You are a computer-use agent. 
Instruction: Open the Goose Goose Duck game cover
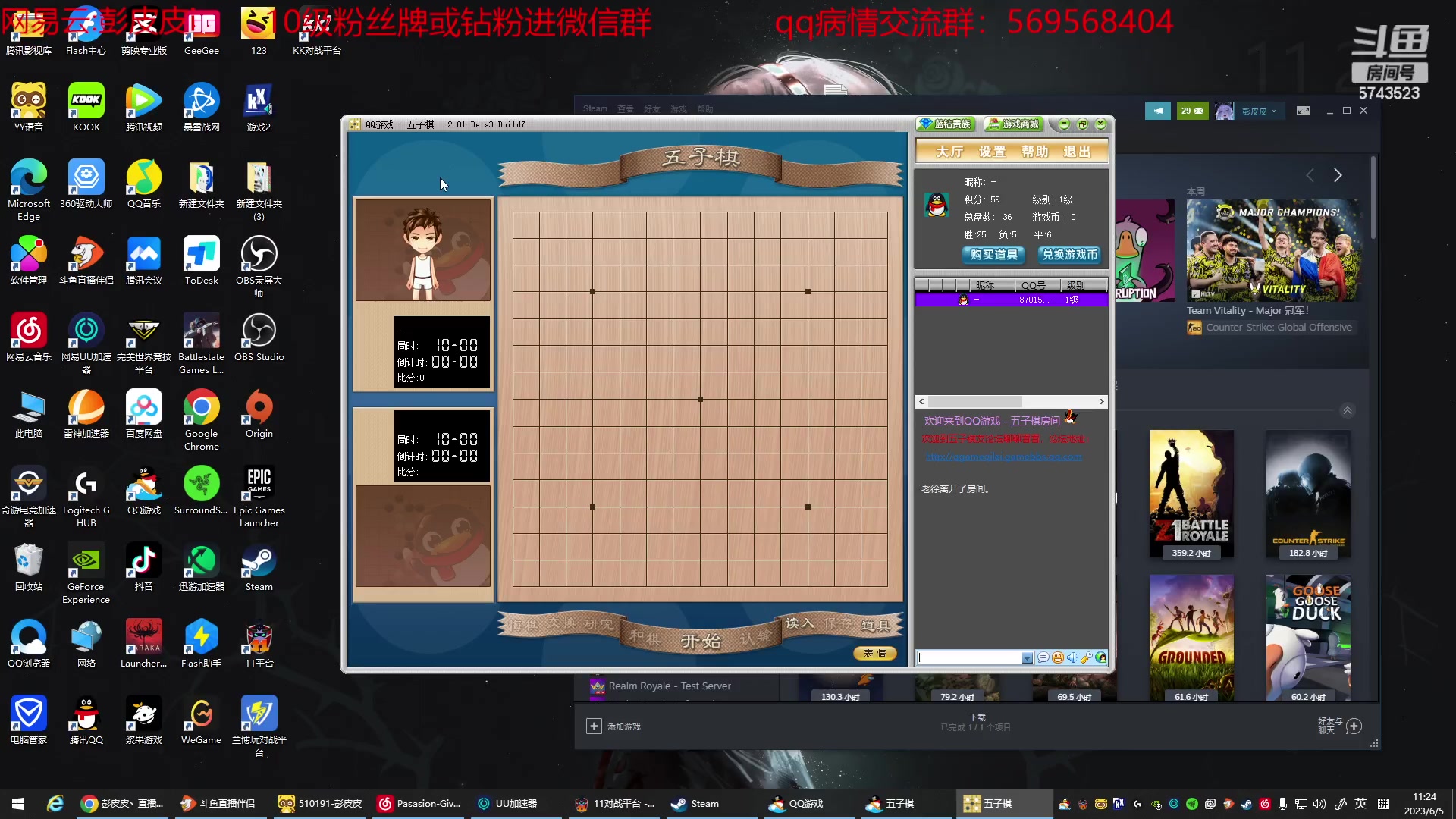1308,638
